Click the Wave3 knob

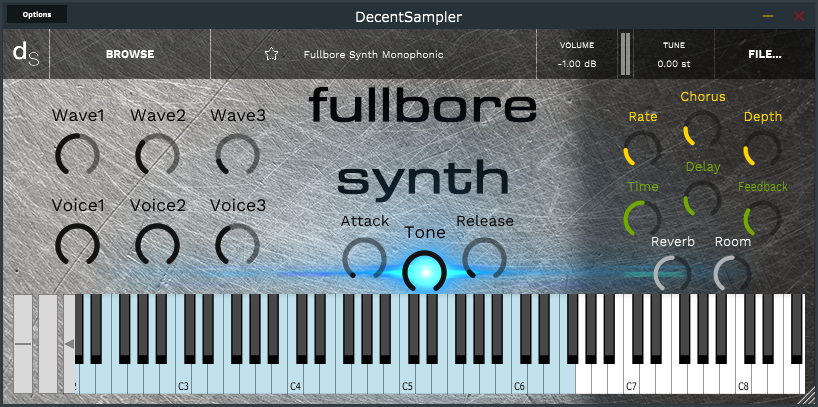(x=237, y=154)
